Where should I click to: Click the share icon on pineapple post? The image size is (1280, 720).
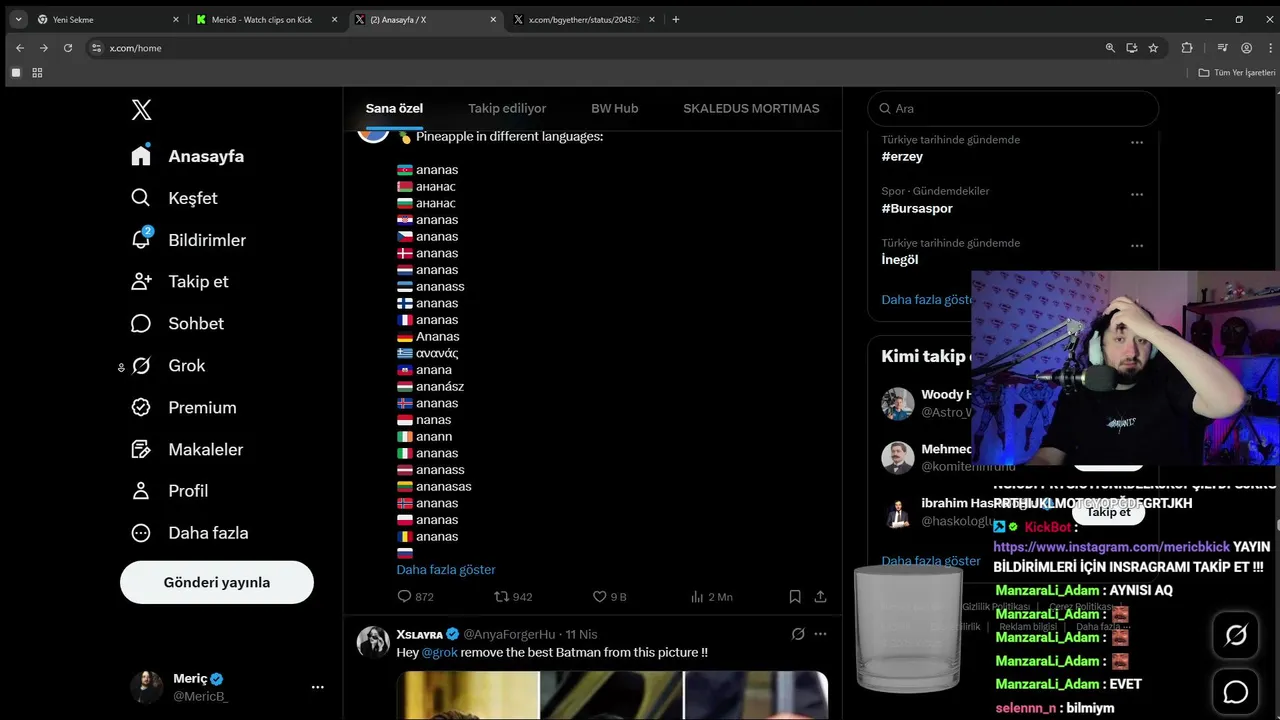tap(821, 596)
